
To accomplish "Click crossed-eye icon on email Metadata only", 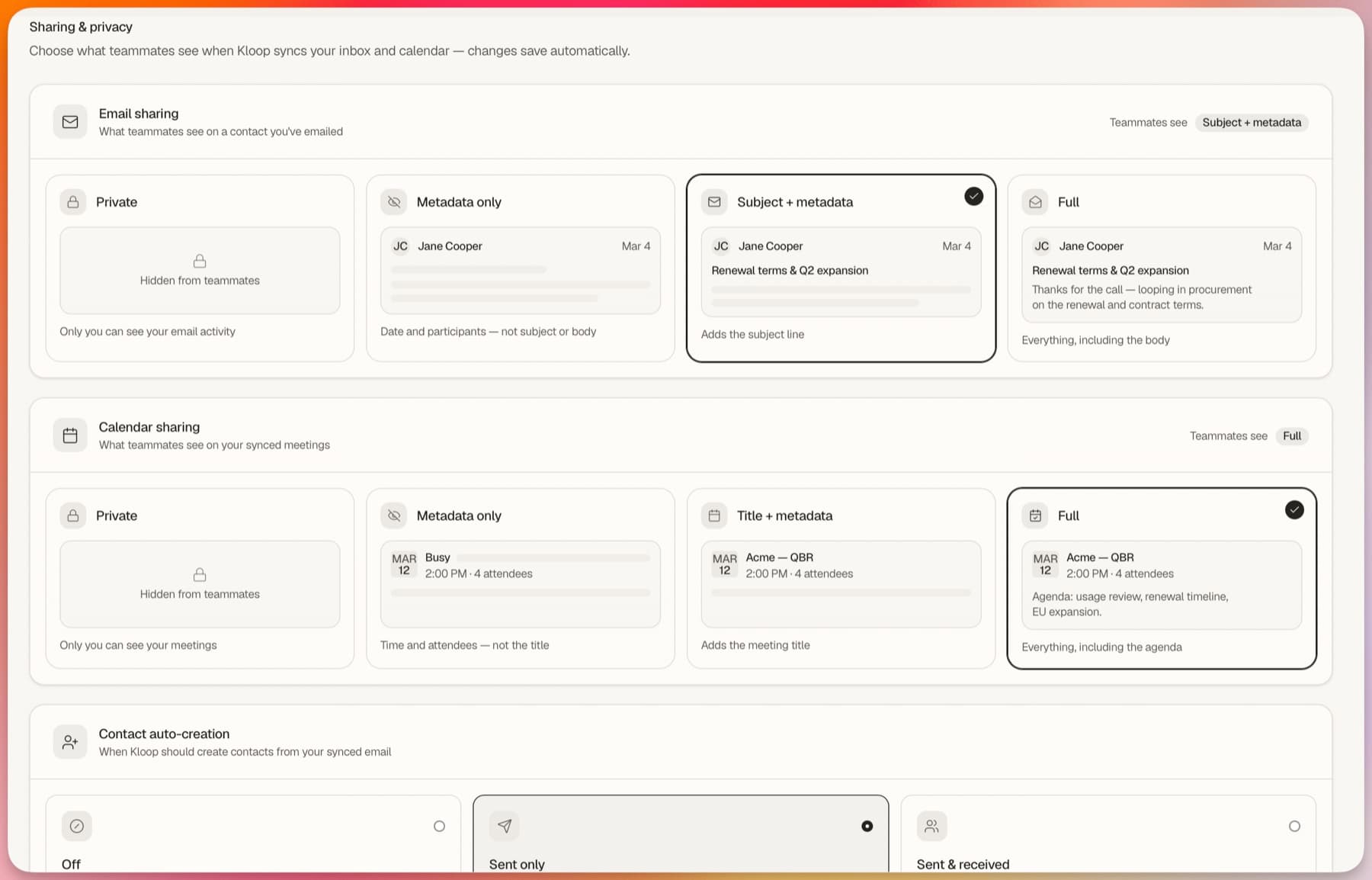I will (394, 202).
